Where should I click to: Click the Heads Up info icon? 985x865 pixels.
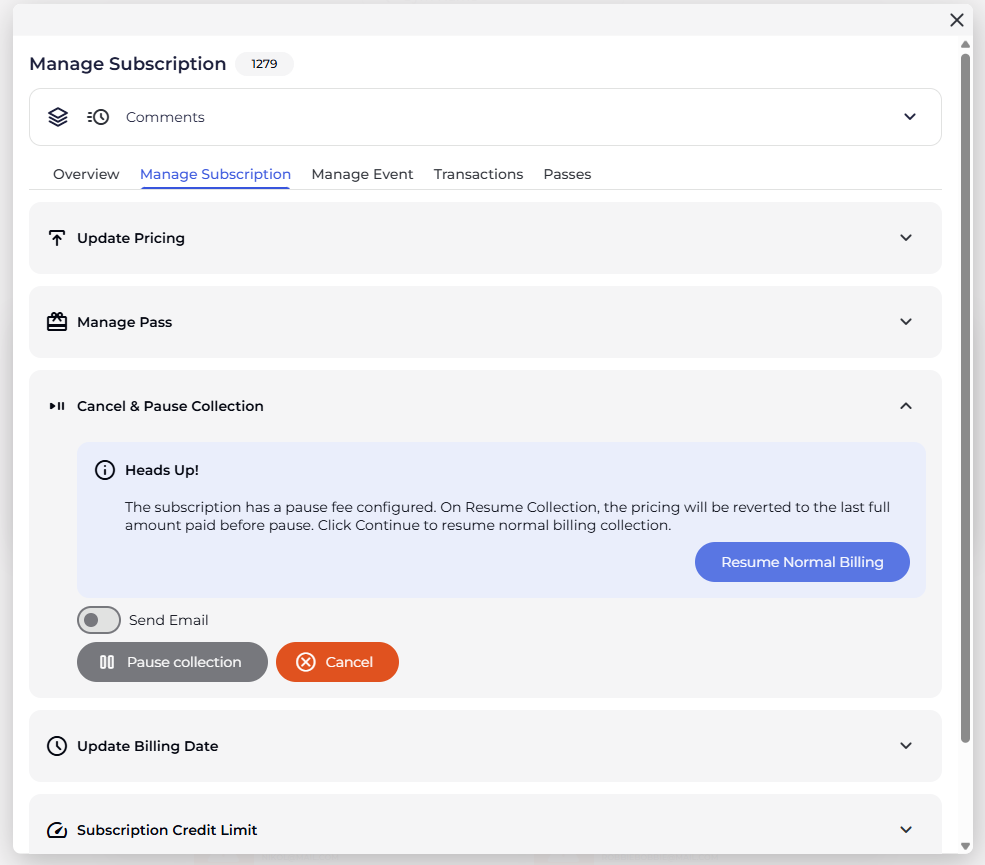104,470
